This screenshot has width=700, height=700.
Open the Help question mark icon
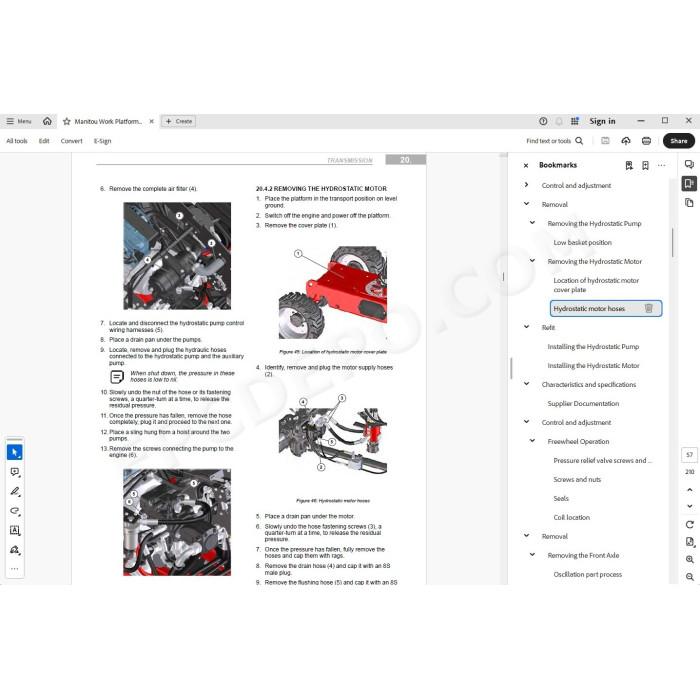point(543,121)
